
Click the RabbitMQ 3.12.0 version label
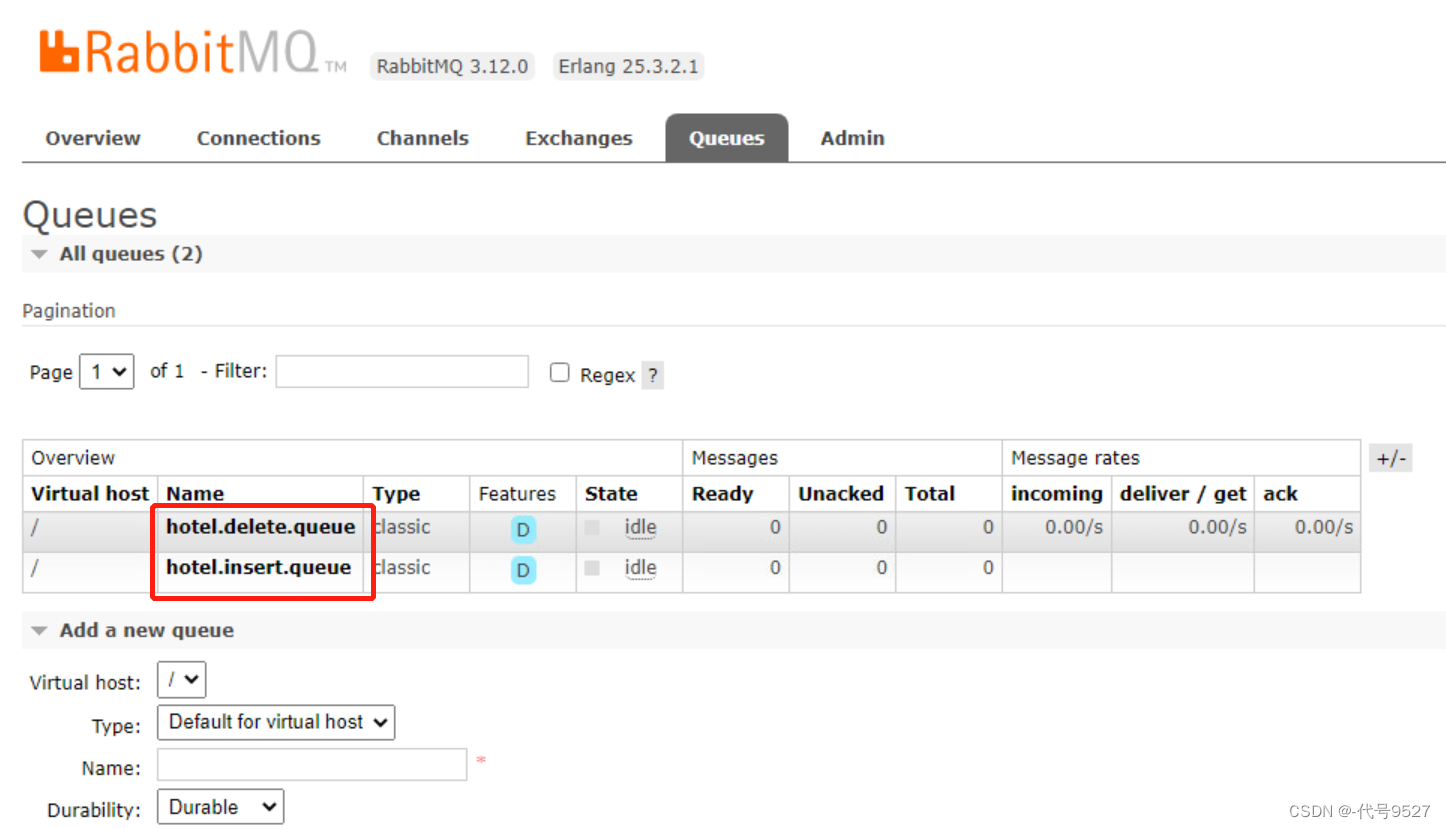(x=452, y=67)
